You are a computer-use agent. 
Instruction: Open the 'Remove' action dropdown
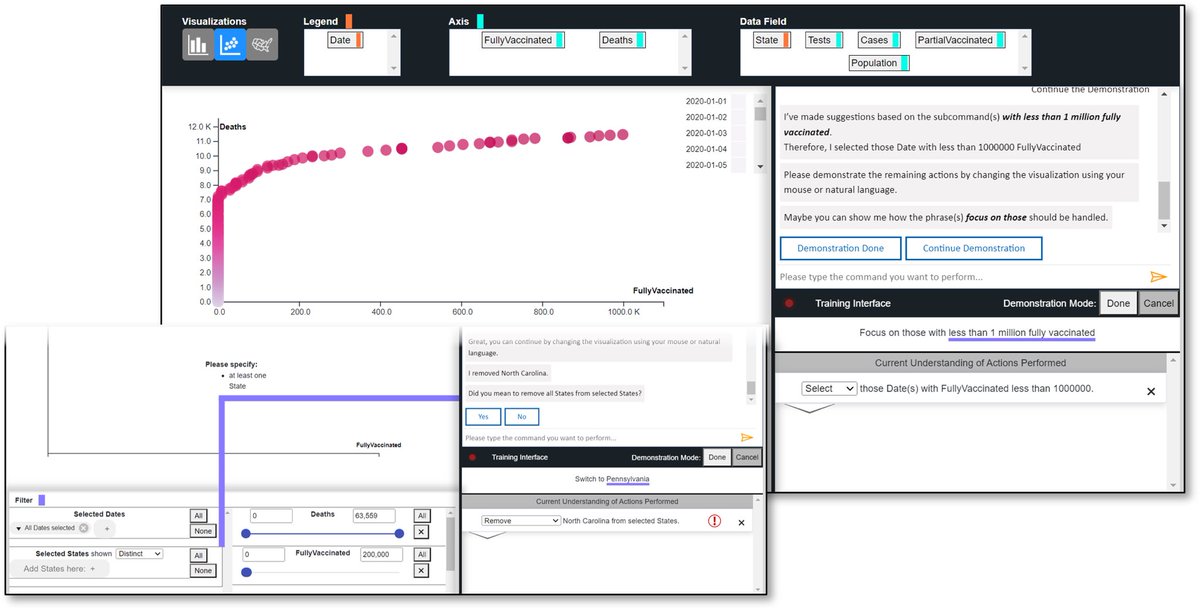(520, 521)
